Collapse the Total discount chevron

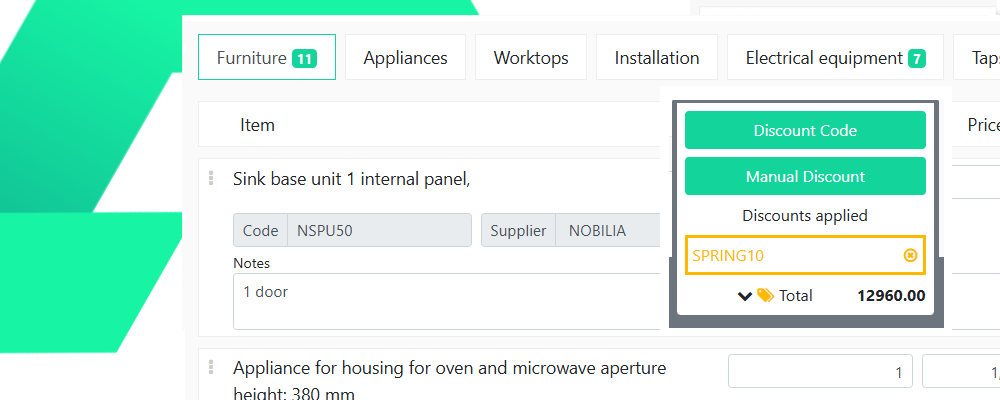[x=745, y=295]
